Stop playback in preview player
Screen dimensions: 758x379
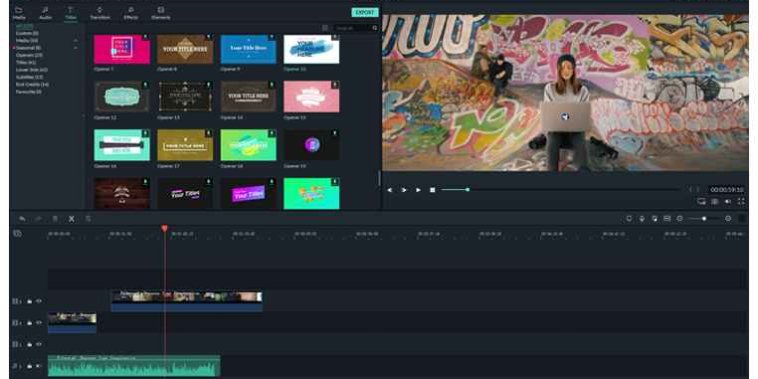point(432,190)
